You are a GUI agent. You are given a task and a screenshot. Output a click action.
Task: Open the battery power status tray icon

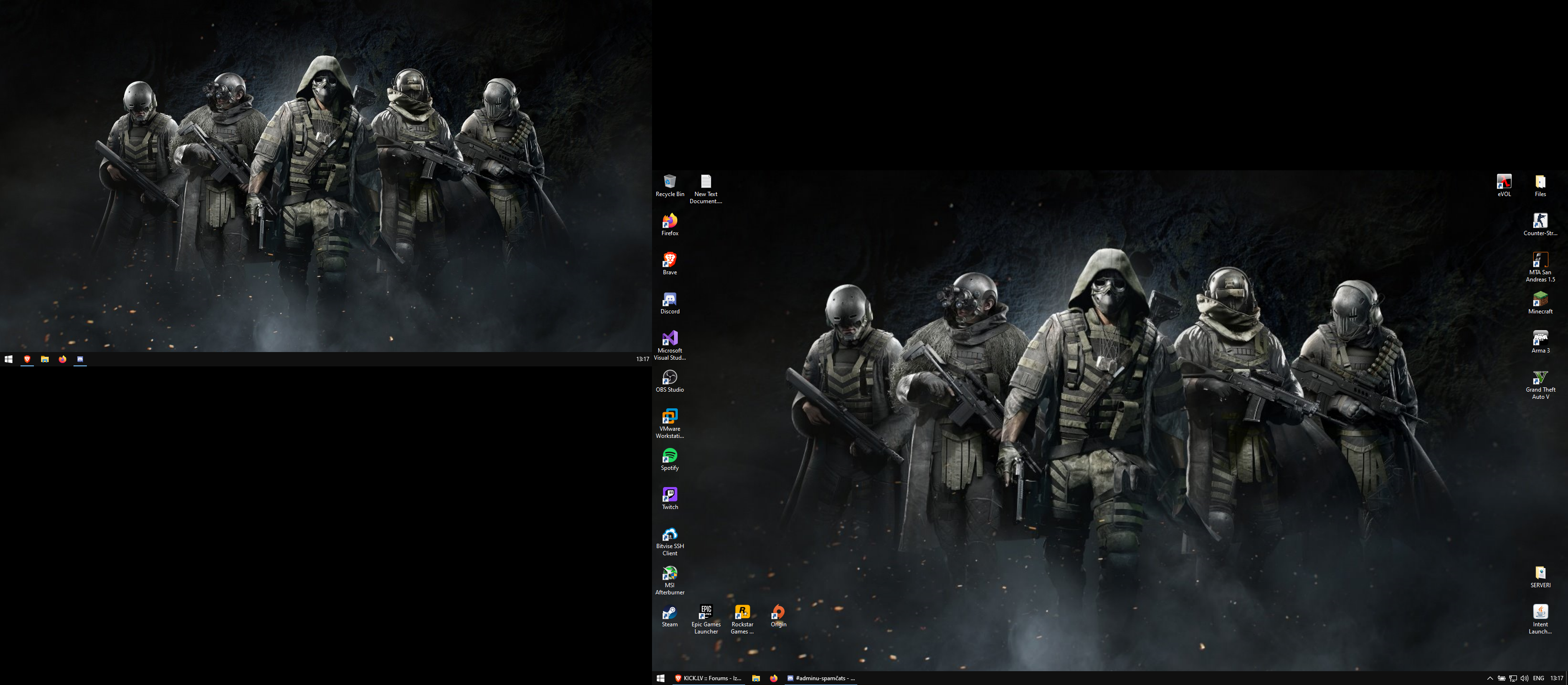click(1502, 678)
